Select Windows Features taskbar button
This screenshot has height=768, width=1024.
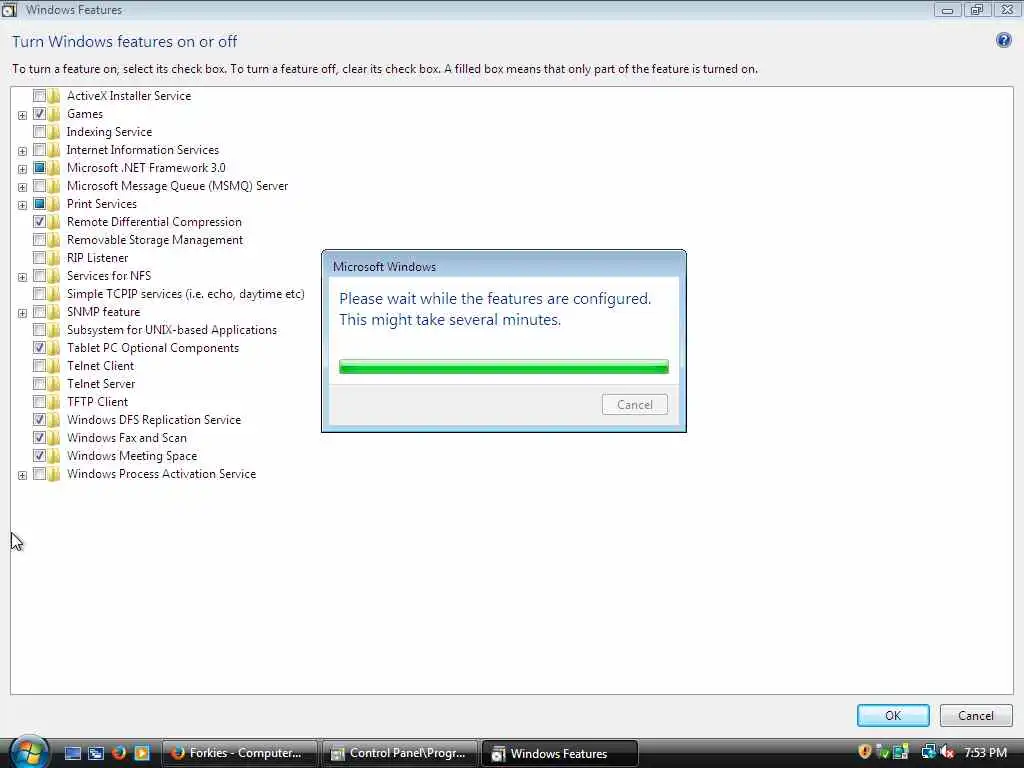560,753
